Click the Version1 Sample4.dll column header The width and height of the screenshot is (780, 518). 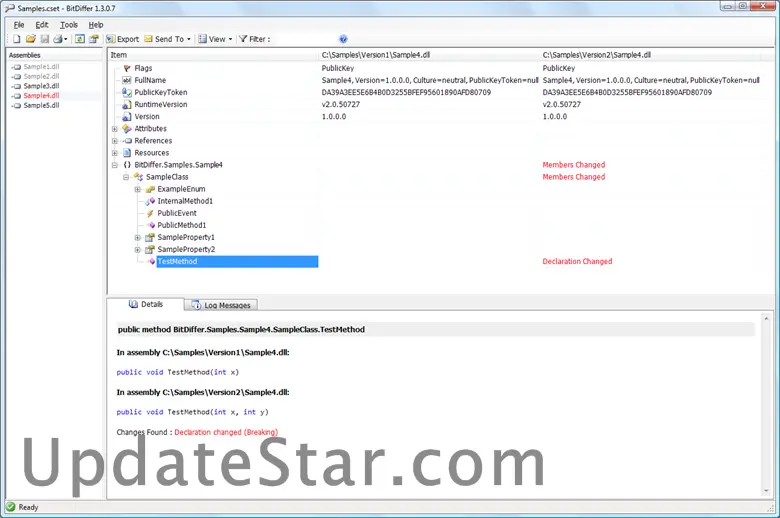pyautogui.click(x=430, y=55)
